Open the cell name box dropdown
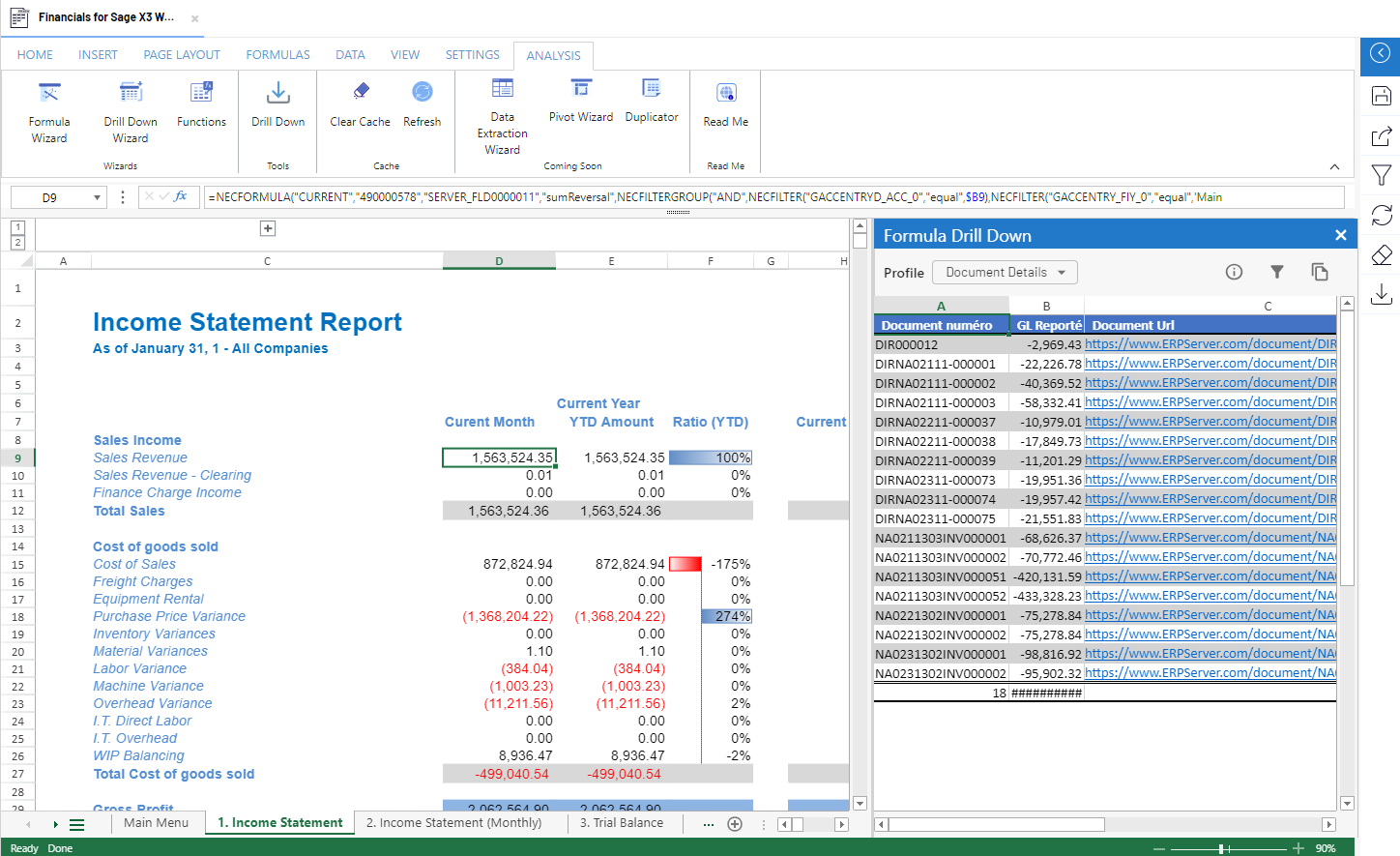This screenshot has width=1400, height=856. tap(97, 197)
